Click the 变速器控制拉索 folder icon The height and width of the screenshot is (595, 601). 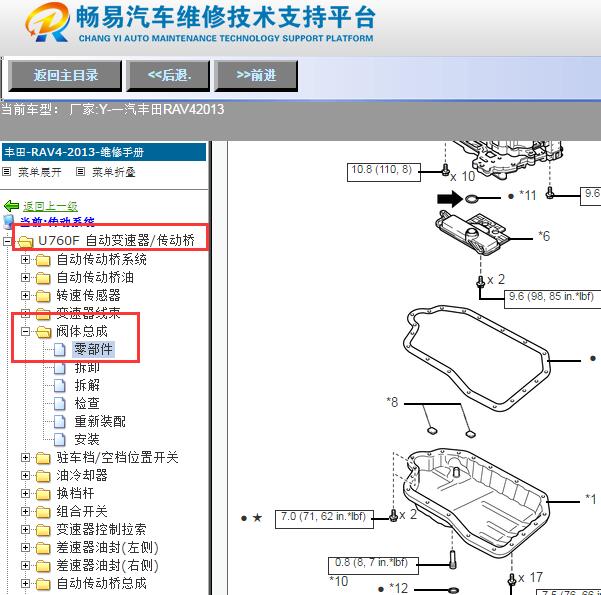click(43, 530)
